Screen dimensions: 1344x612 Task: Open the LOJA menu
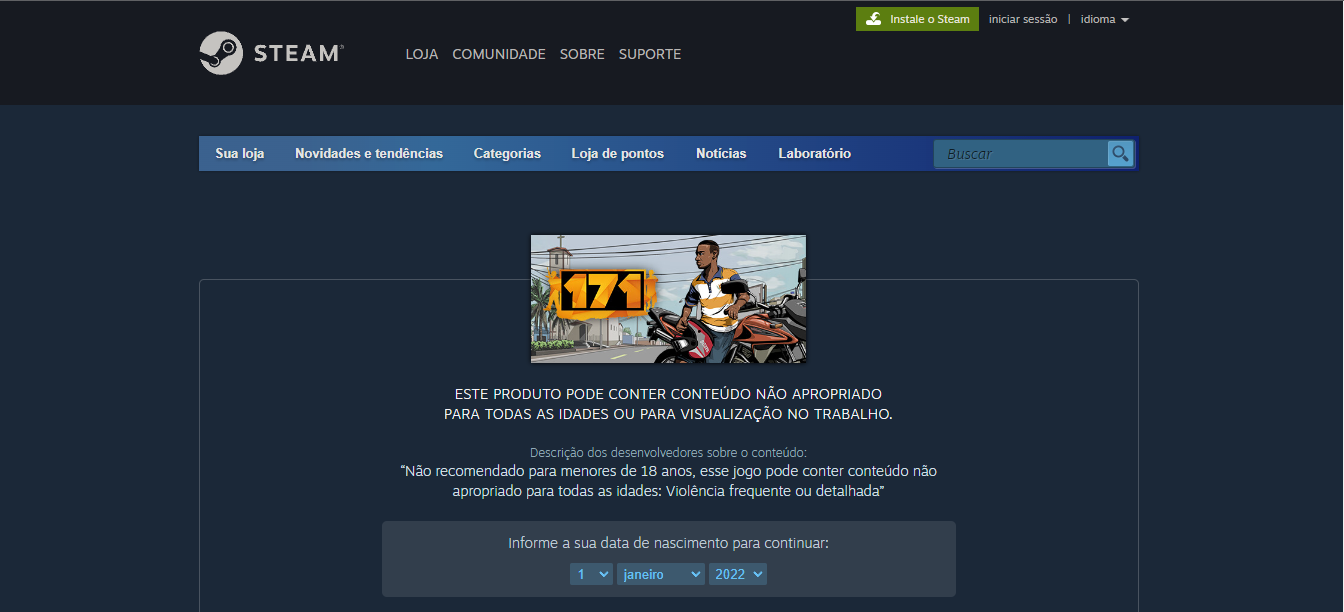pyautogui.click(x=422, y=54)
